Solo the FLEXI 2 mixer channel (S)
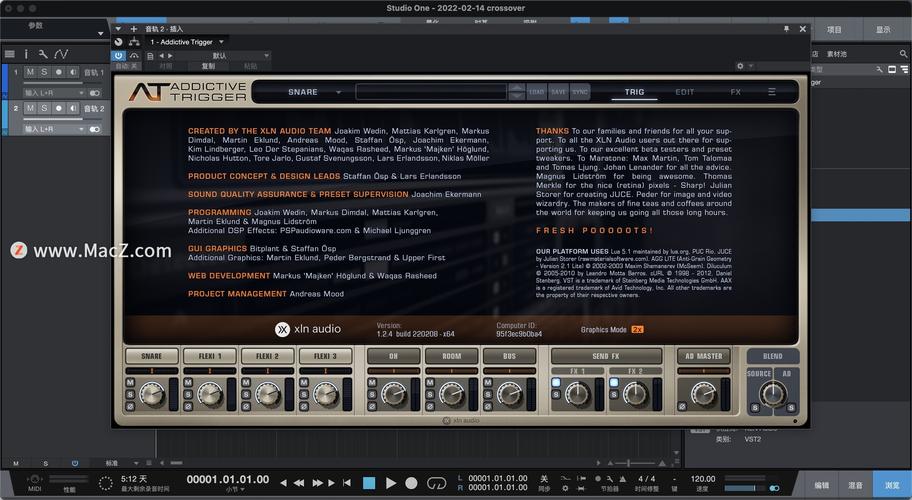 246,394
